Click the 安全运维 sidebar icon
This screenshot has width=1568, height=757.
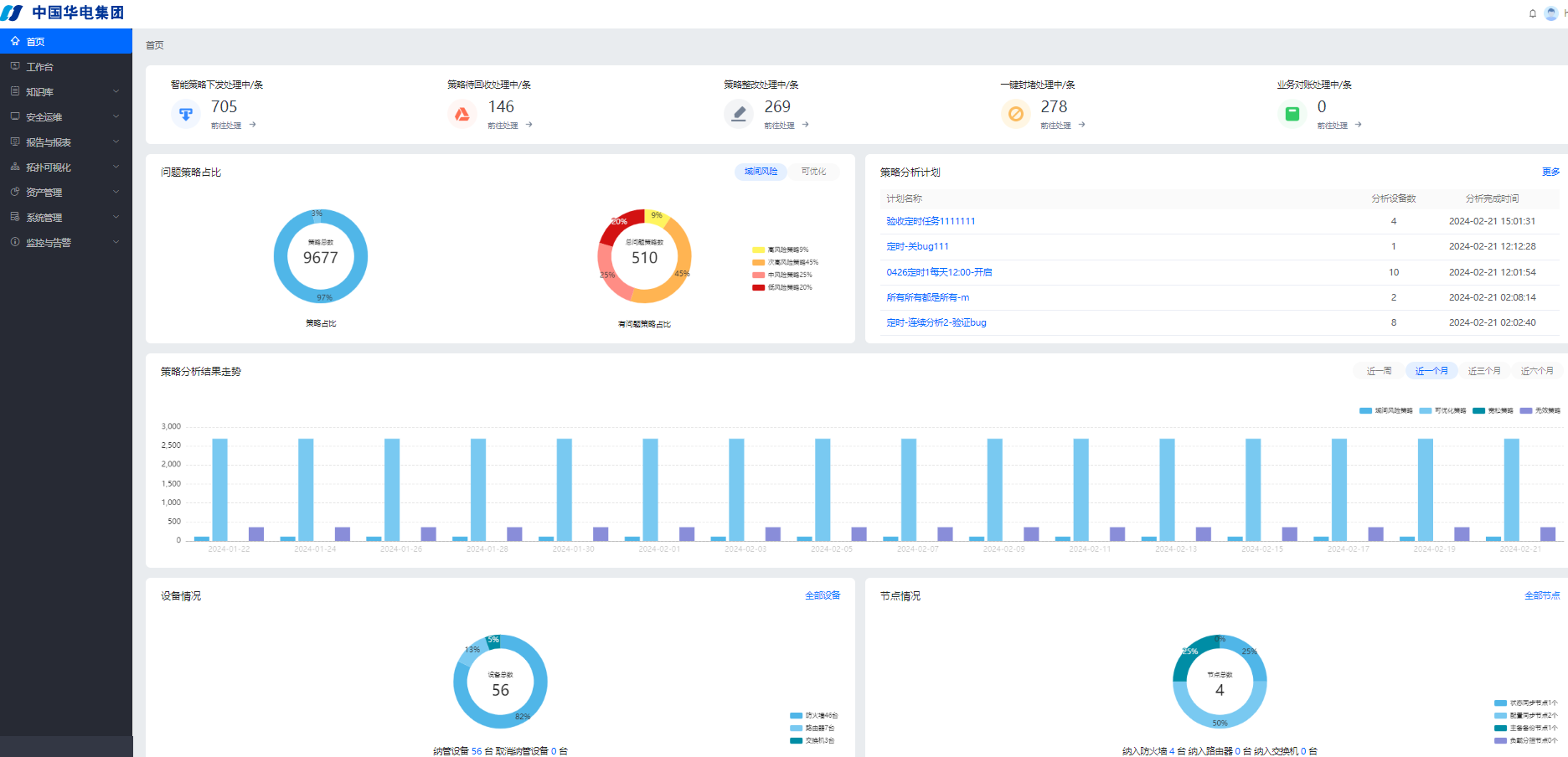(15, 116)
